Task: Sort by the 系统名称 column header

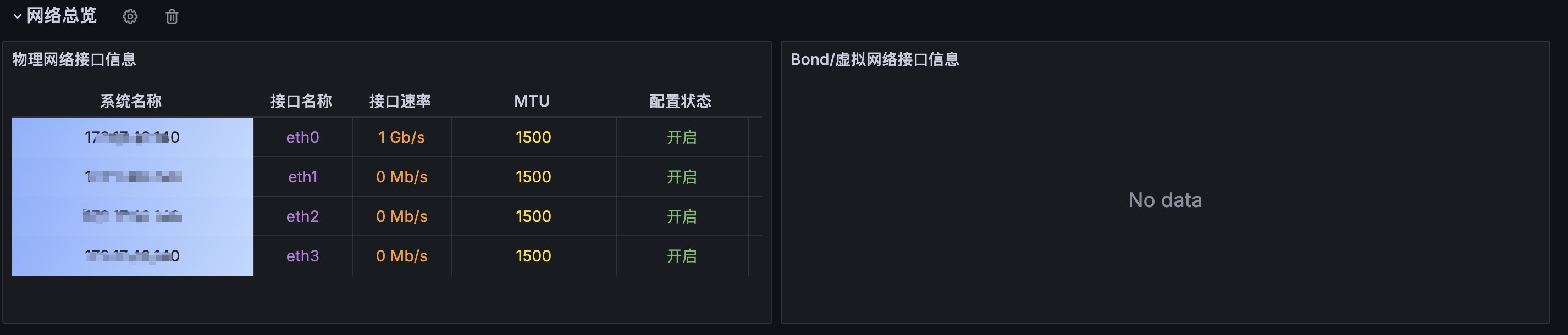Action: click(131, 101)
